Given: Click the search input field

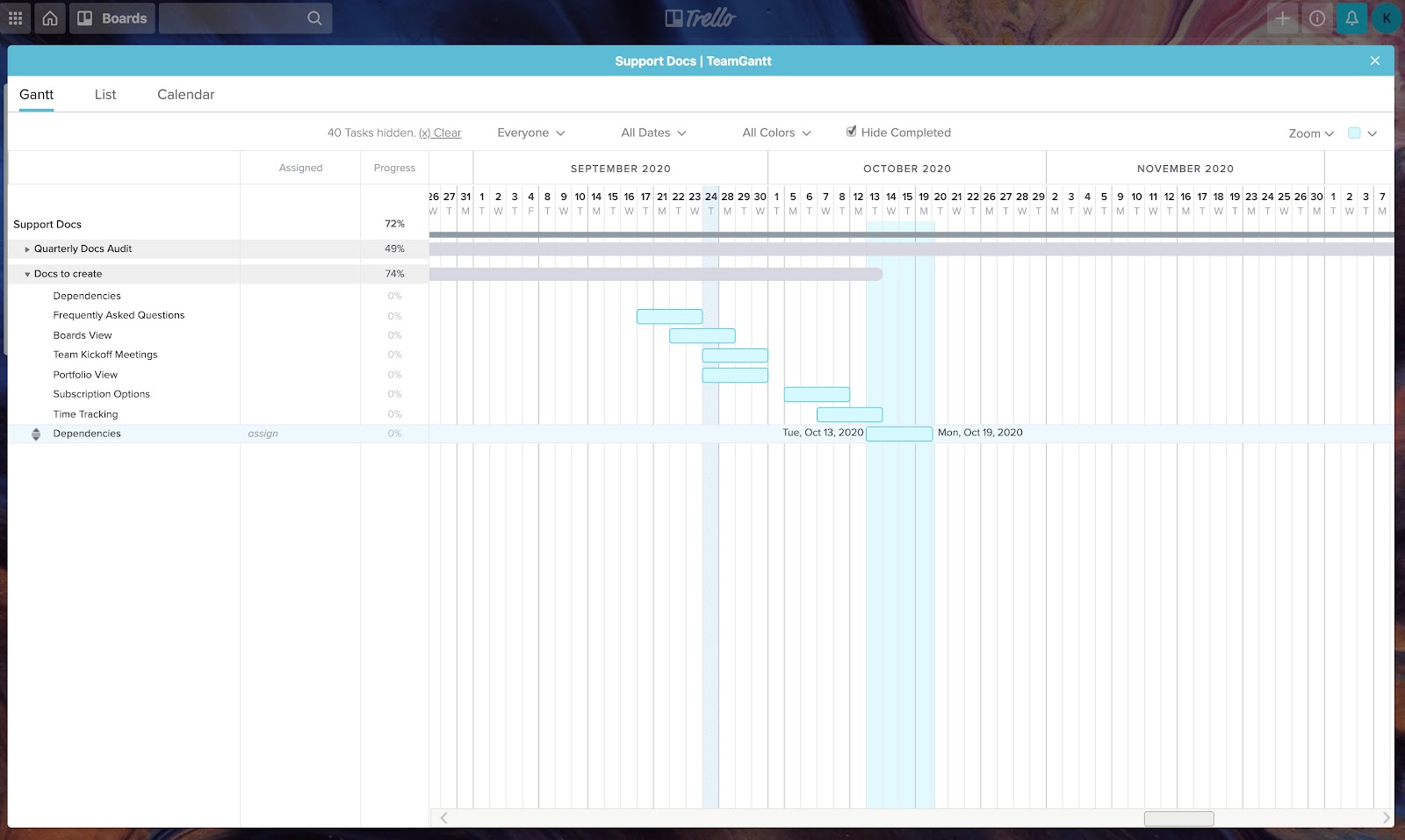Looking at the screenshot, I should (x=246, y=18).
